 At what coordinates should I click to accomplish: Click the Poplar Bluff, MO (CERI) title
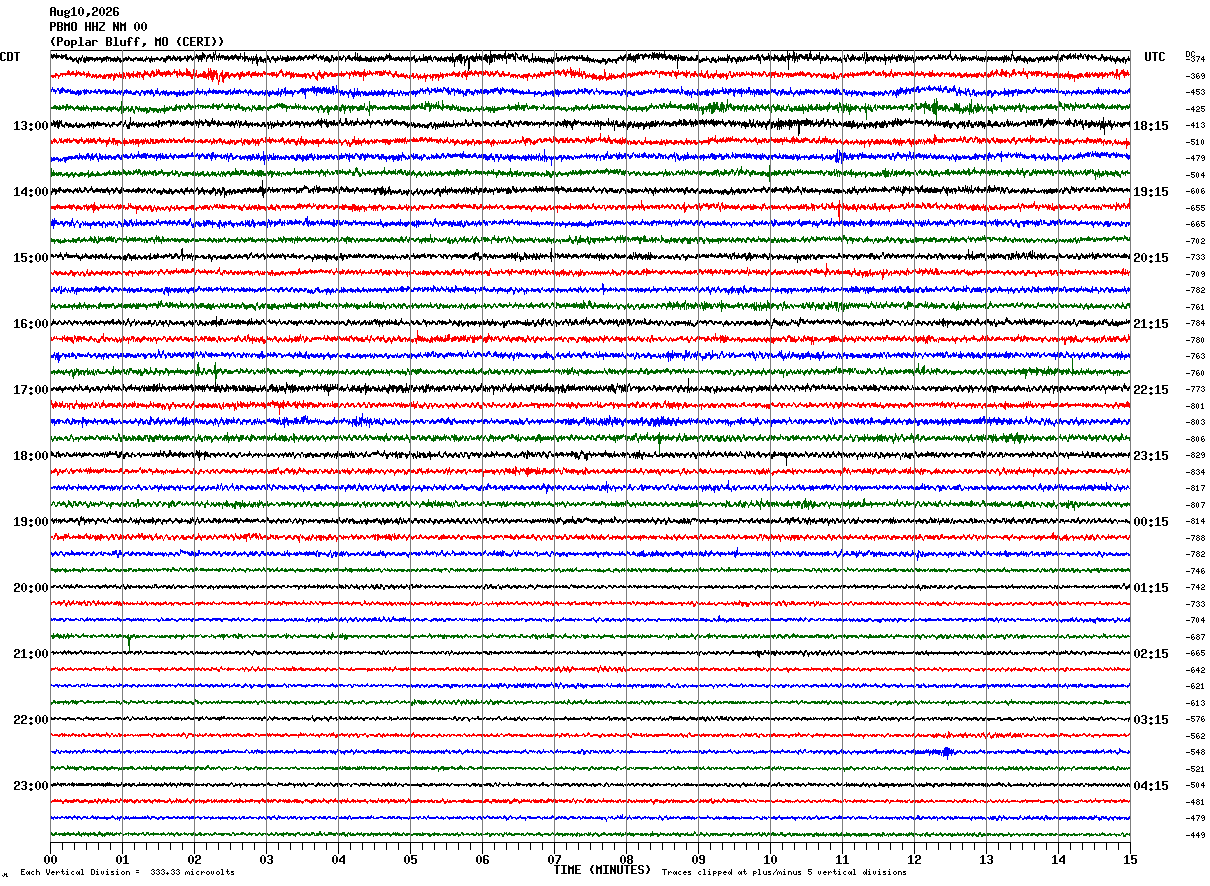click(x=137, y=42)
